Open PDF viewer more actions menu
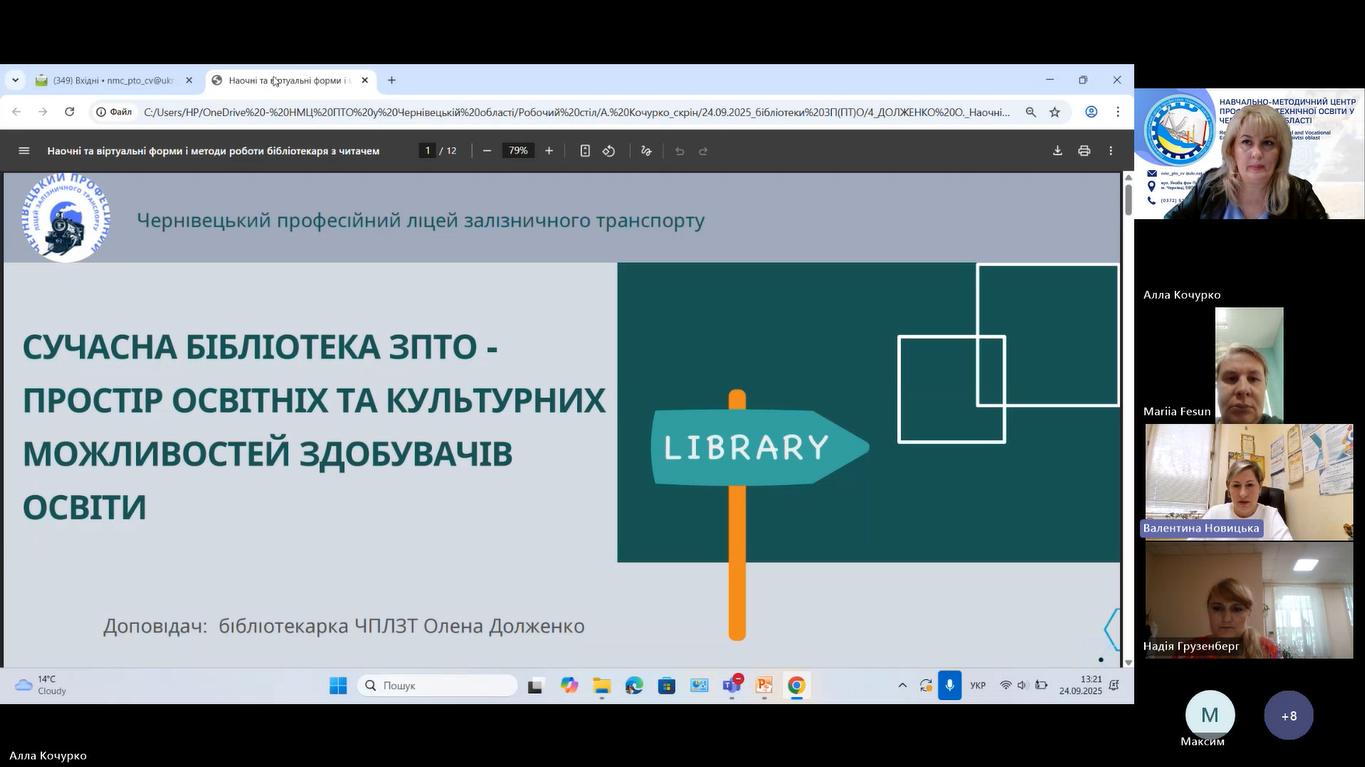The width and height of the screenshot is (1365, 767). 1110,151
